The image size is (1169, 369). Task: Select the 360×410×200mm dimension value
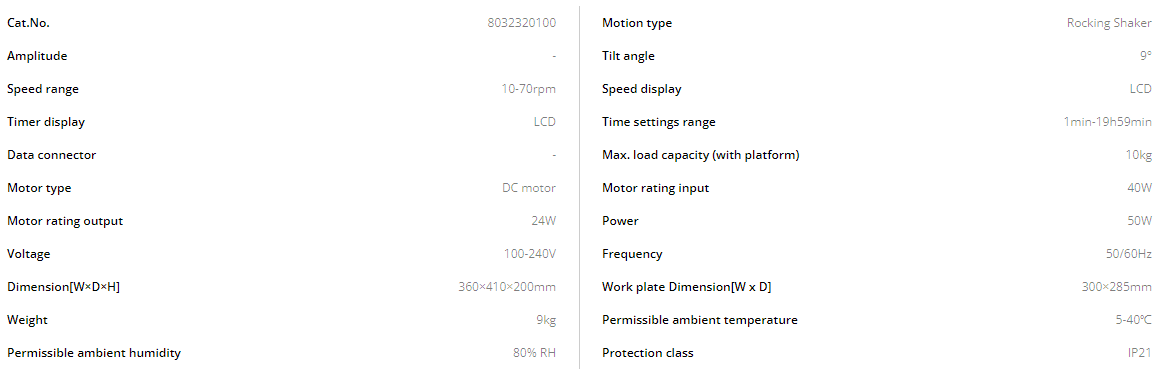[507, 287]
